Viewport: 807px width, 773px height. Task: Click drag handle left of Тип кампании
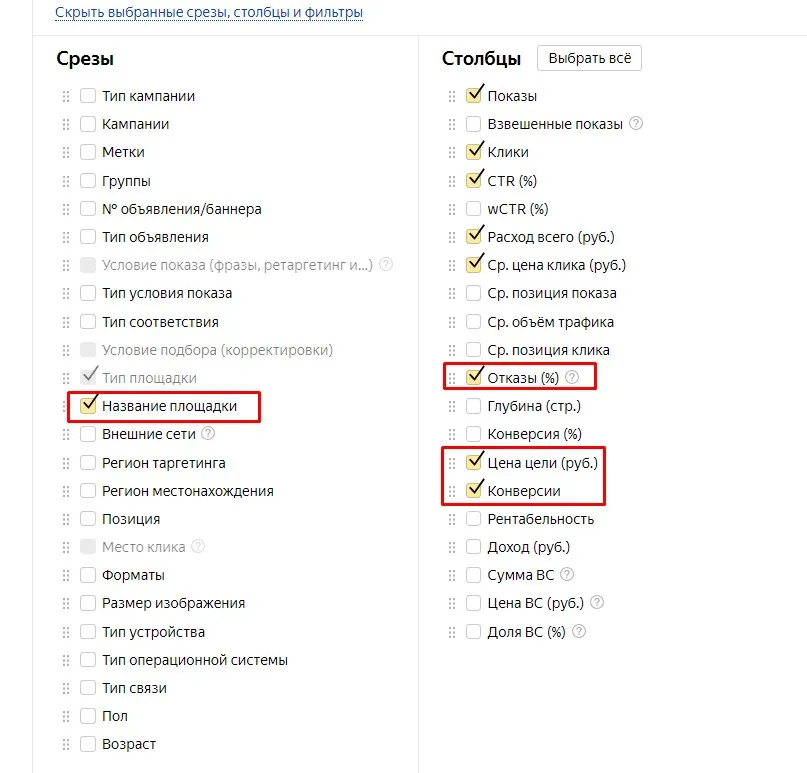(66, 96)
